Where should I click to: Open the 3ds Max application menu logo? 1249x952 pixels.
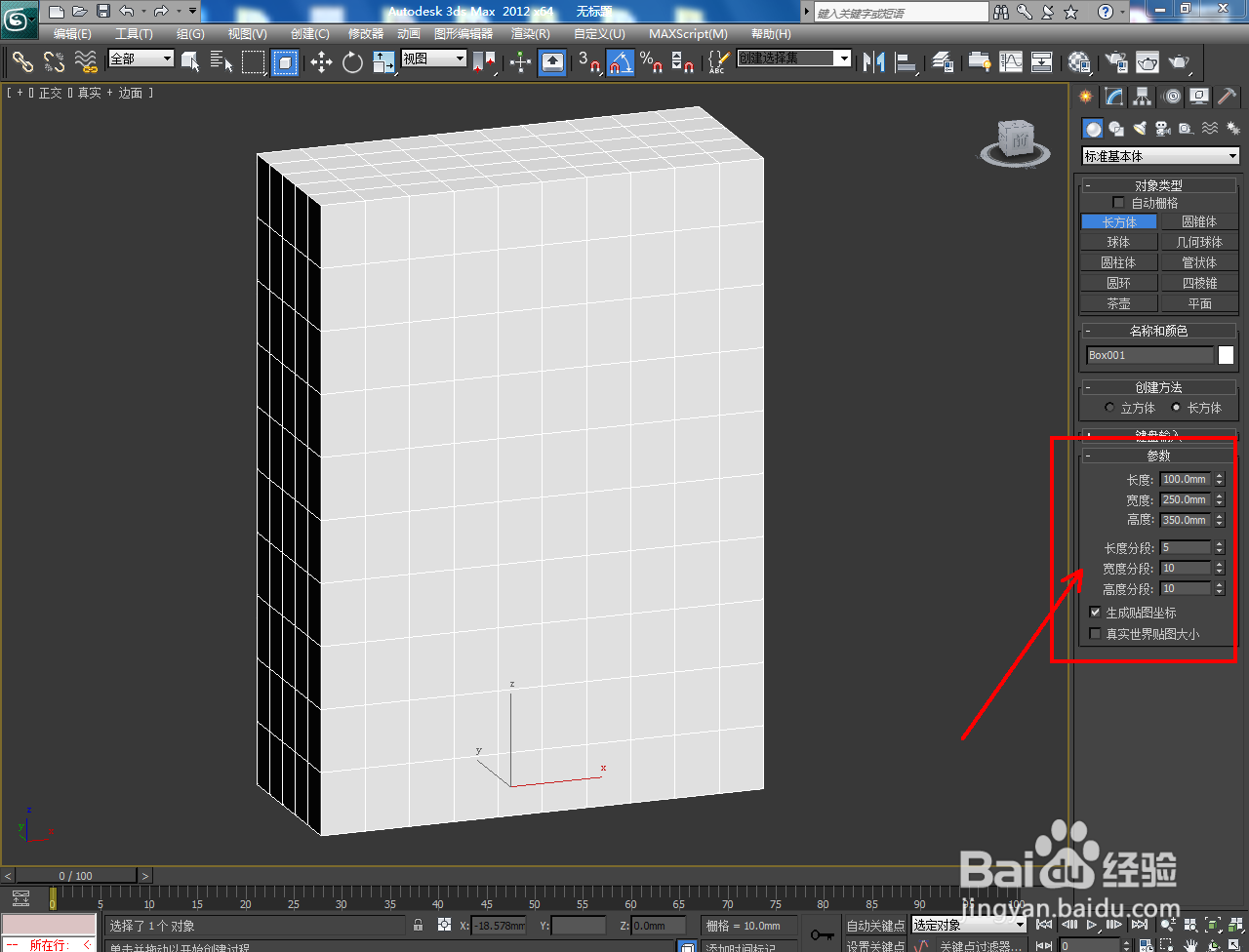tap(19, 19)
